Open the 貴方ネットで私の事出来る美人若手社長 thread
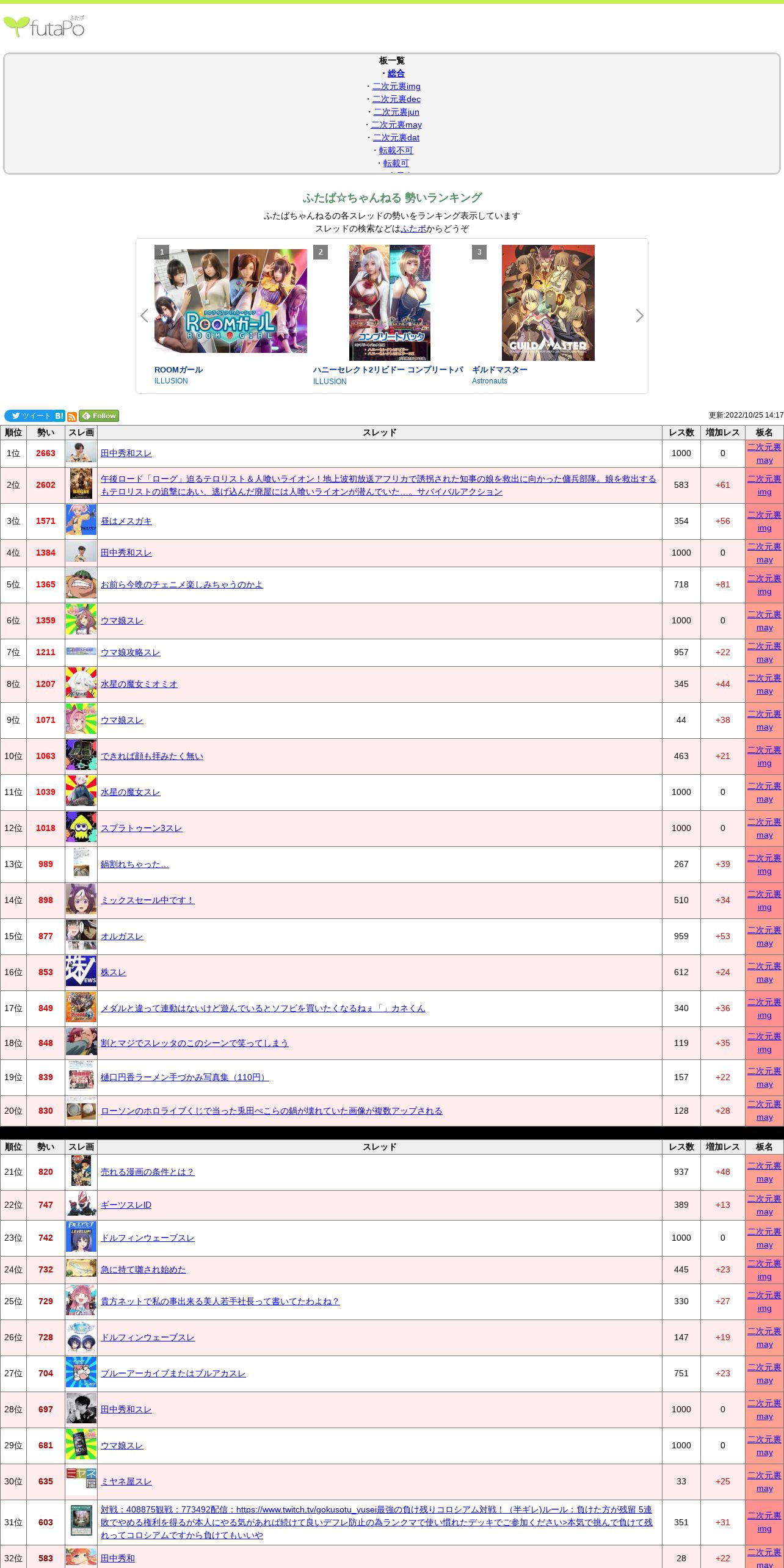 click(220, 1301)
